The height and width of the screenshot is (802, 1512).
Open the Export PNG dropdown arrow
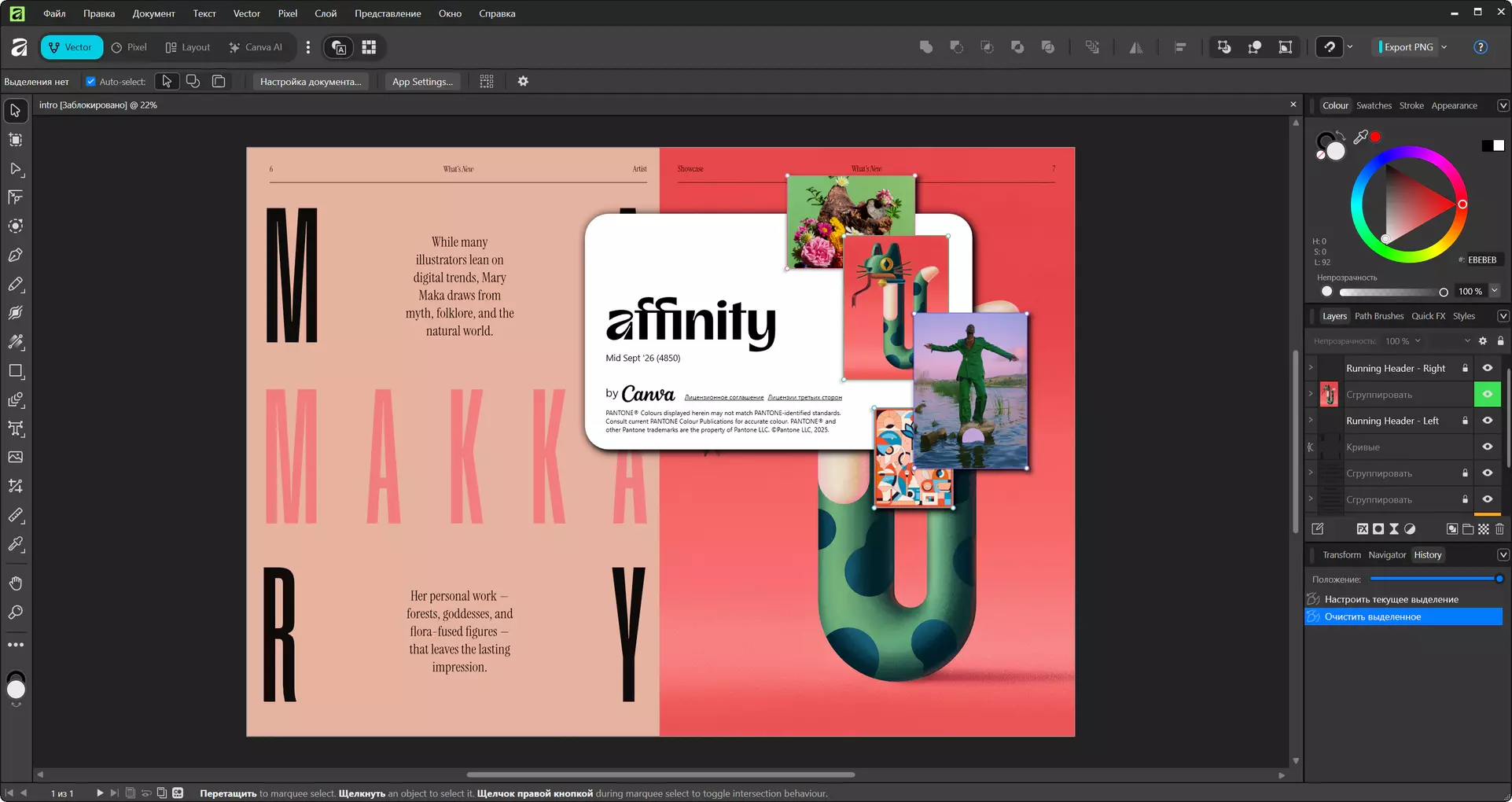(x=1444, y=47)
